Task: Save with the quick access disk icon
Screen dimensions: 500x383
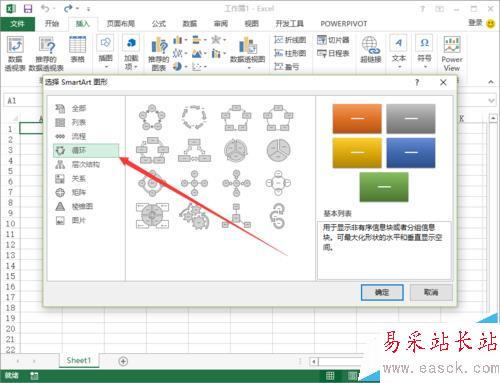Action: (x=28, y=8)
